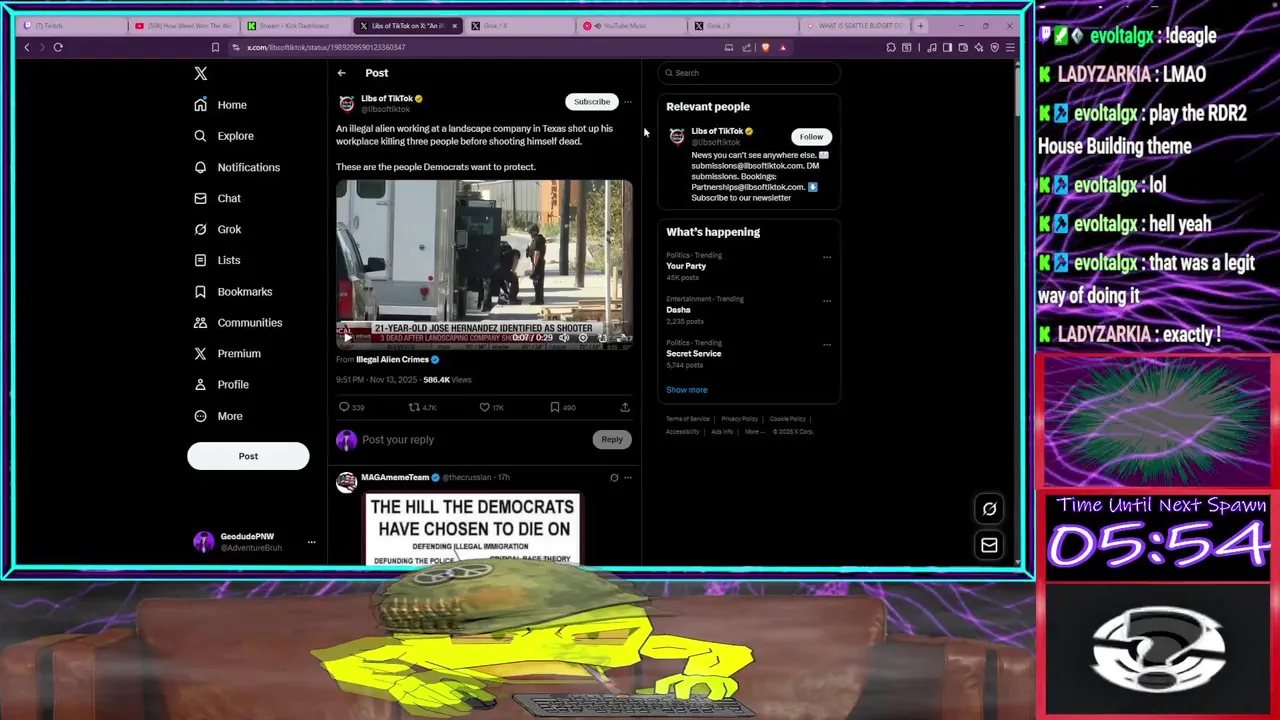The height and width of the screenshot is (720, 1280).
Task: Switch to the Twitch browser tab
Action: [x=69, y=26]
